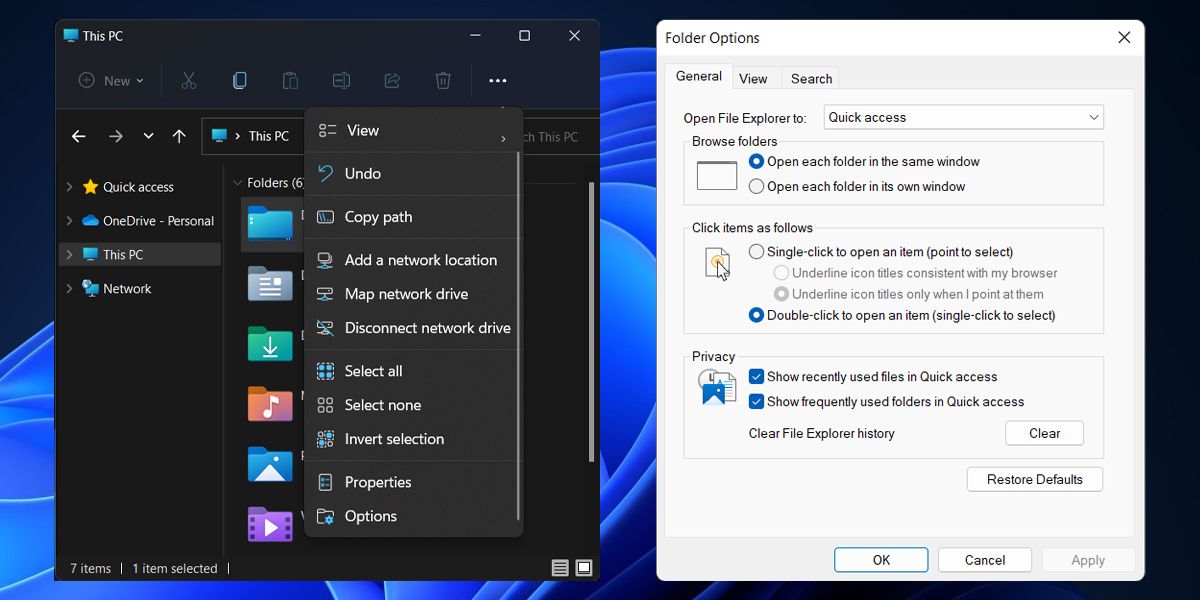Click the Rename icon in the toolbar
The height and width of the screenshot is (600, 1200).
point(341,80)
